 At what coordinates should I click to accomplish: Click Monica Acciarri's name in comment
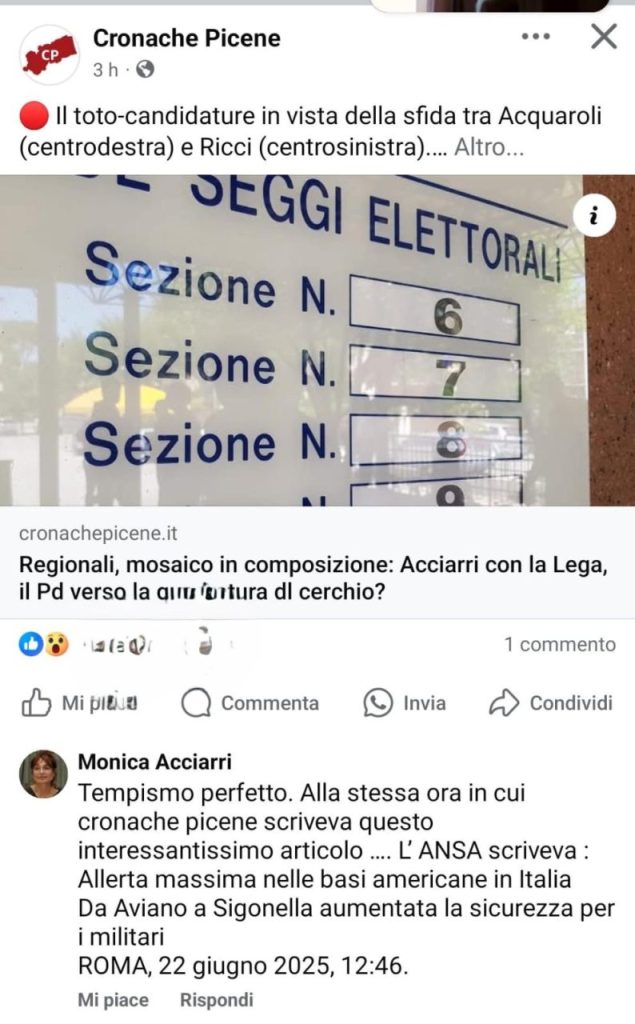(155, 761)
